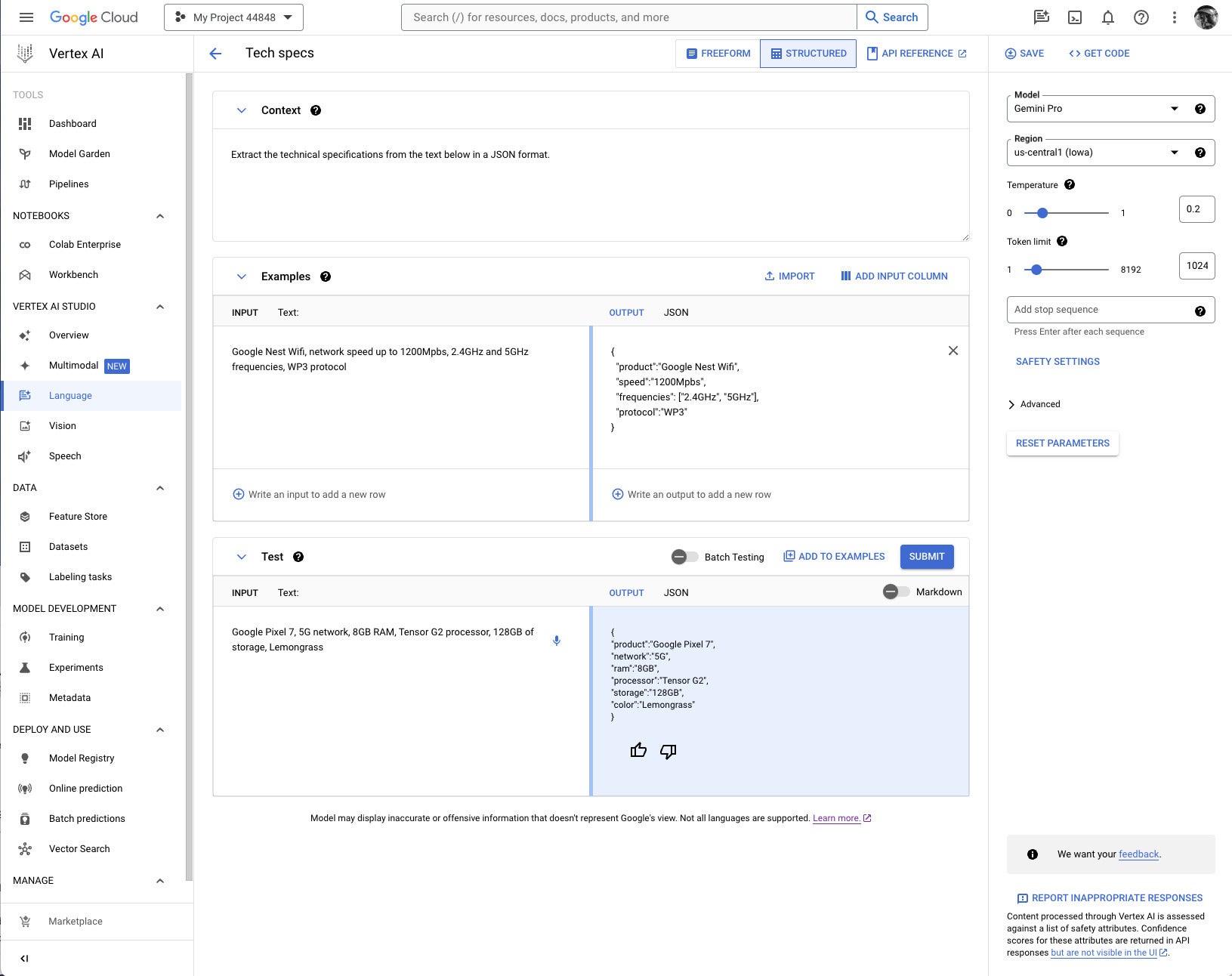Collapse the Context section
This screenshot has height=976, width=1232.
242,110
